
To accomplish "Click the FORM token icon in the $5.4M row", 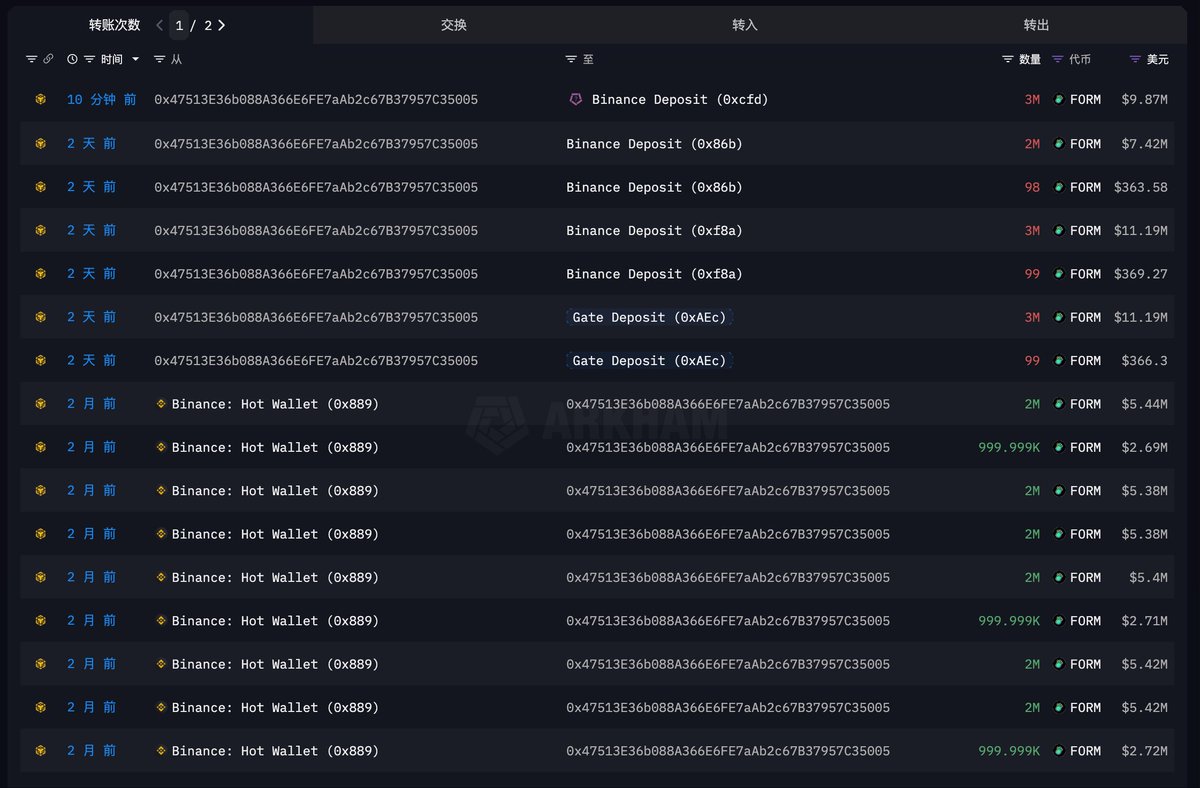I will pos(1059,577).
